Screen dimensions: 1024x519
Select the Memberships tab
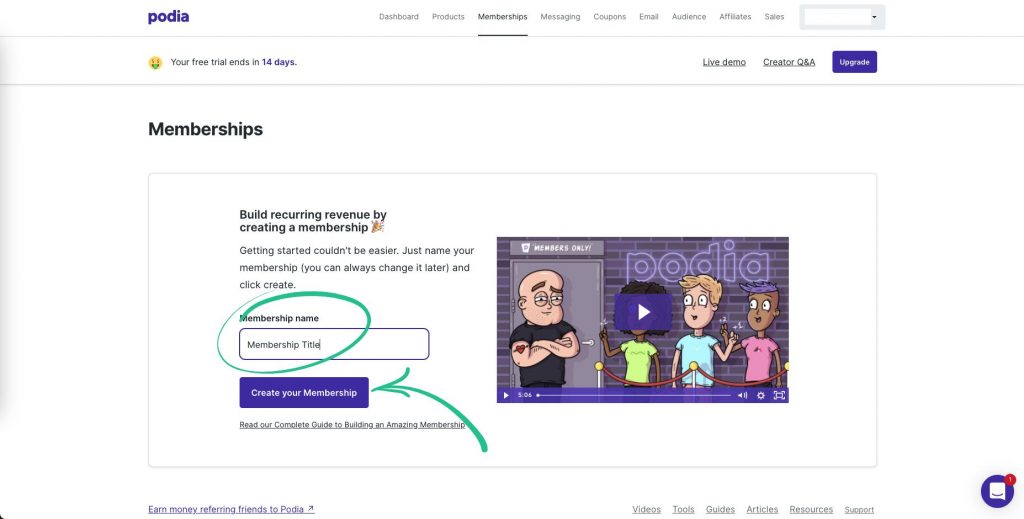[x=502, y=17]
